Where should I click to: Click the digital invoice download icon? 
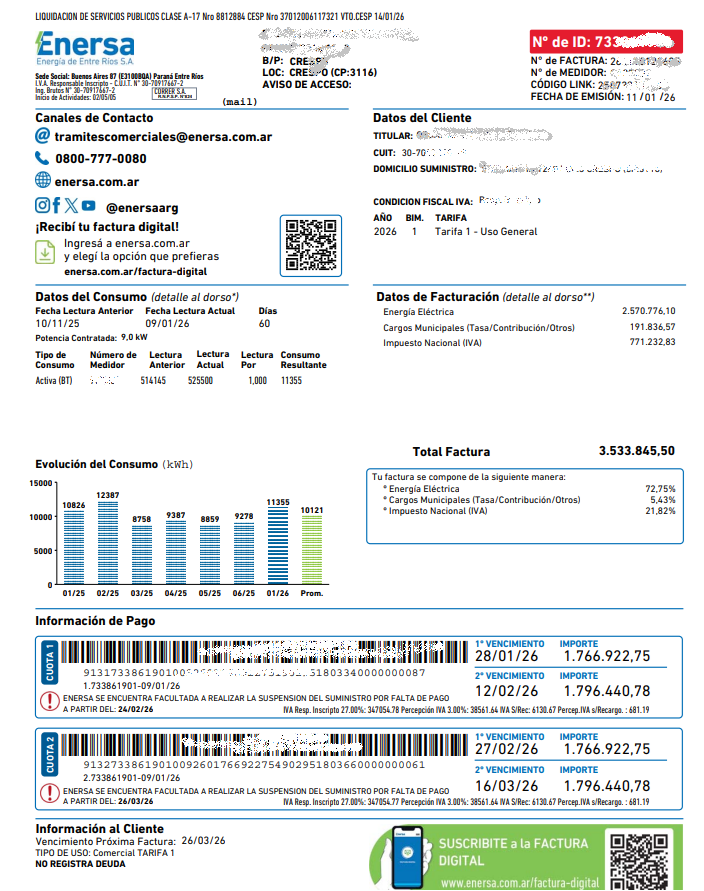click(x=45, y=252)
